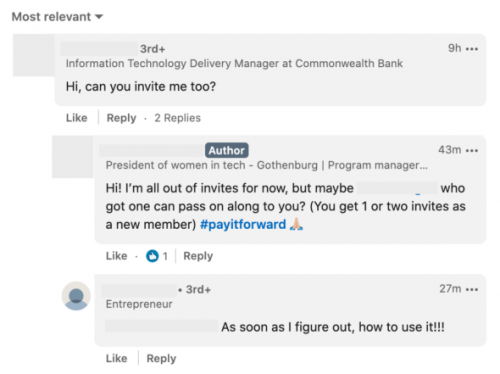This screenshot has width=500, height=374.
Task: Open the Most relevant sort dropdown
Action: pyautogui.click(x=57, y=17)
